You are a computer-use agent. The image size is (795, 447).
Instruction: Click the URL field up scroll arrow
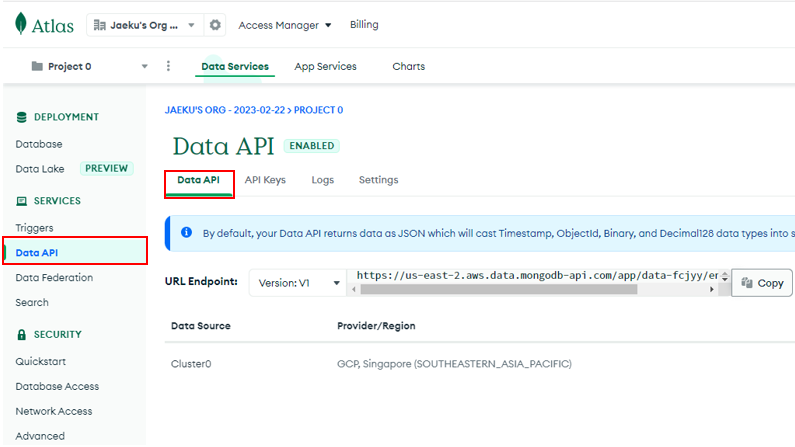click(x=725, y=274)
